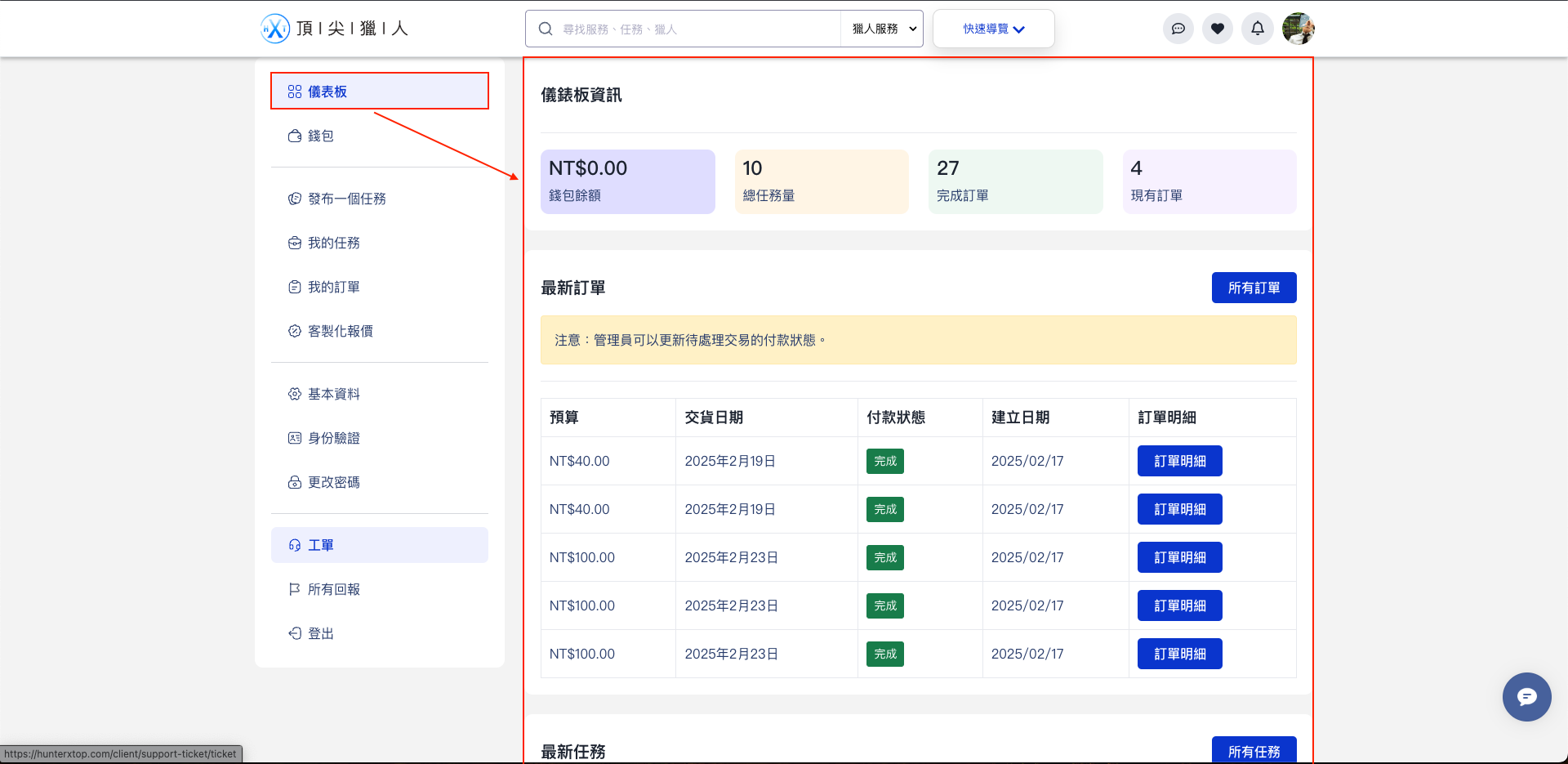
Task: Click the 頂尖獵人 site logo
Action: click(334, 29)
